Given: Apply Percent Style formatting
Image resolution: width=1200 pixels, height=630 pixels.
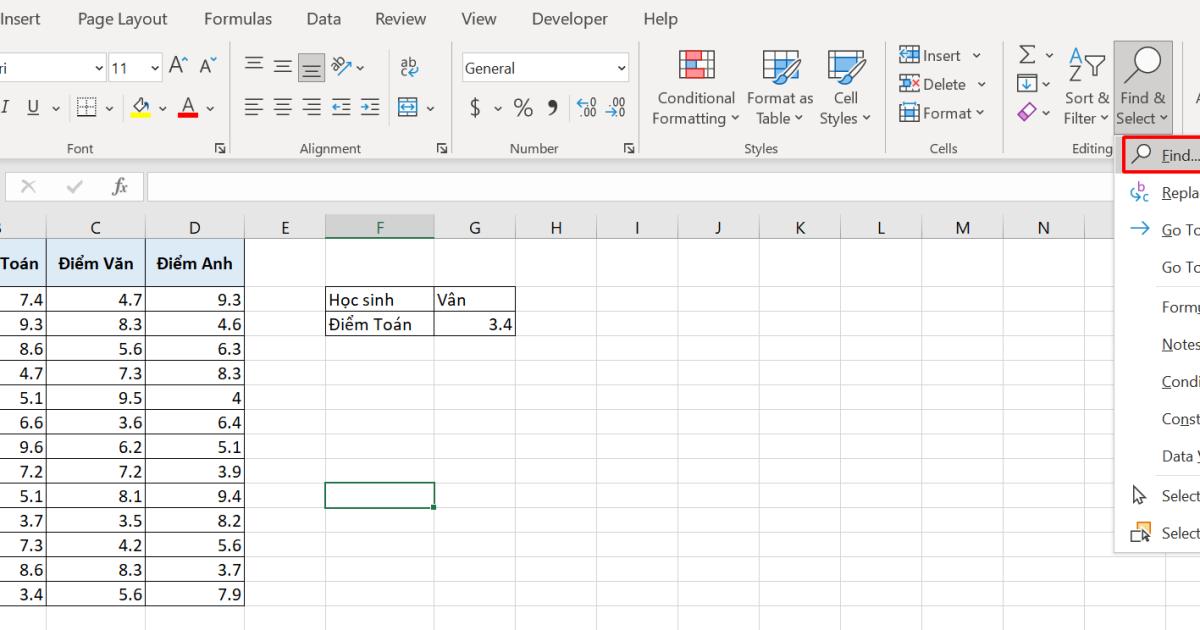Looking at the screenshot, I should [522, 108].
